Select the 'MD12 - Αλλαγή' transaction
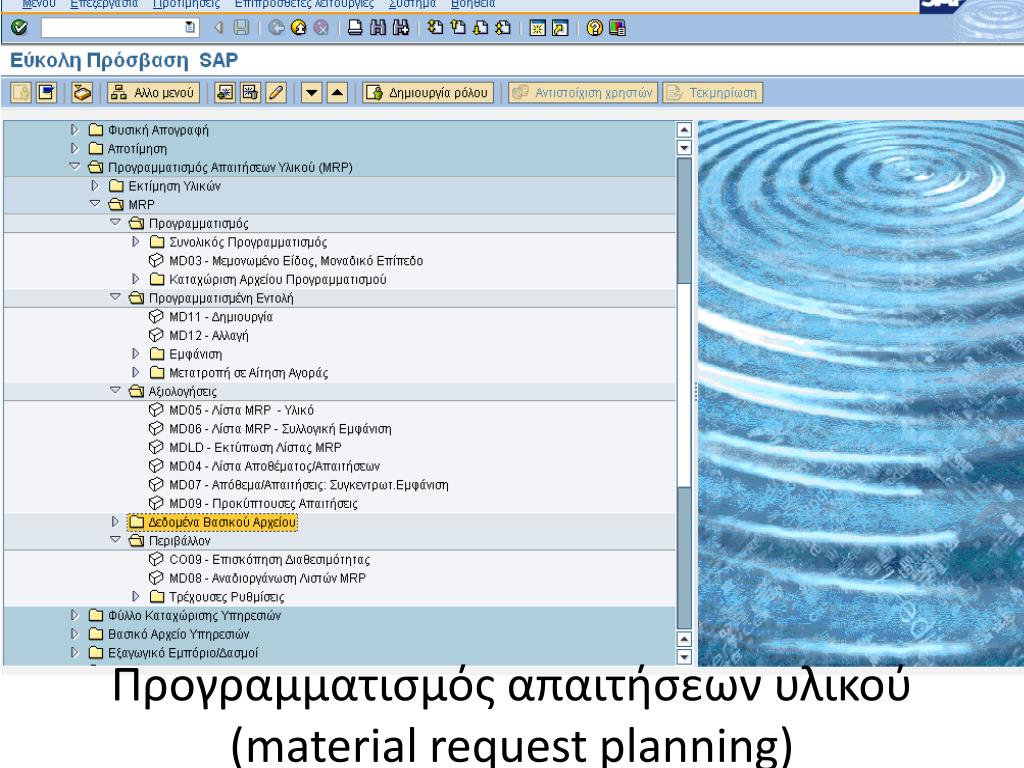This screenshot has height=768, width=1024. (x=208, y=335)
